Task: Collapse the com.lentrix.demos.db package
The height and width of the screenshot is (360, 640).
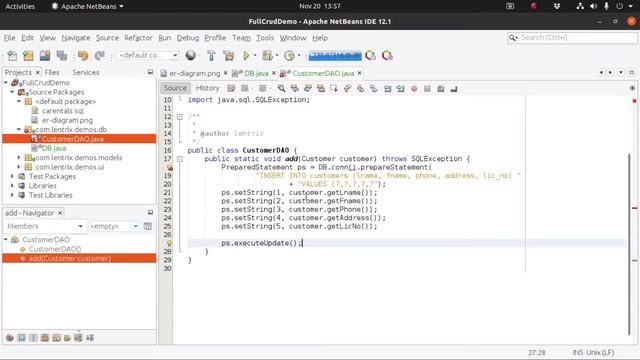Action: coord(19,129)
